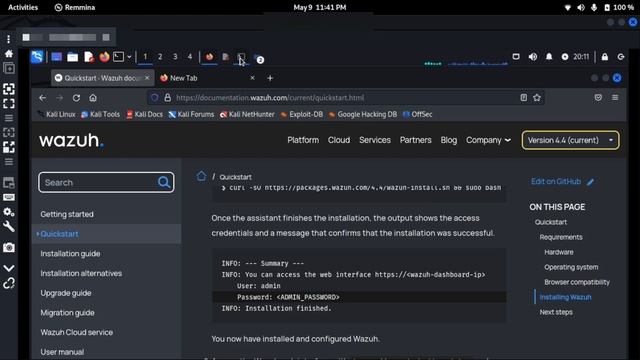
Task: Open the file manager in Kali panel
Action: pyautogui.click(x=73, y=57)
